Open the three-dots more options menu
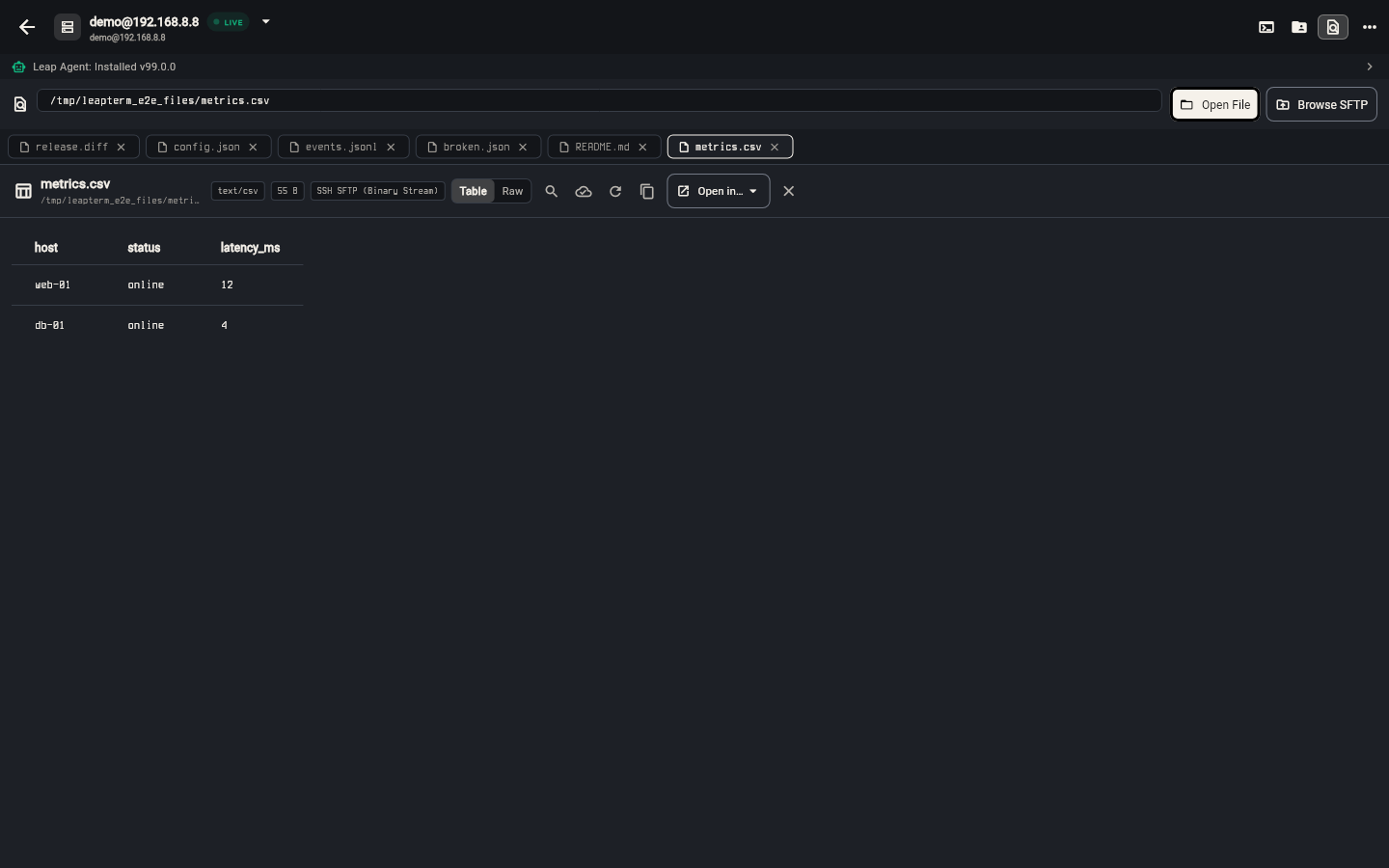 click(x=1370, y=27)
